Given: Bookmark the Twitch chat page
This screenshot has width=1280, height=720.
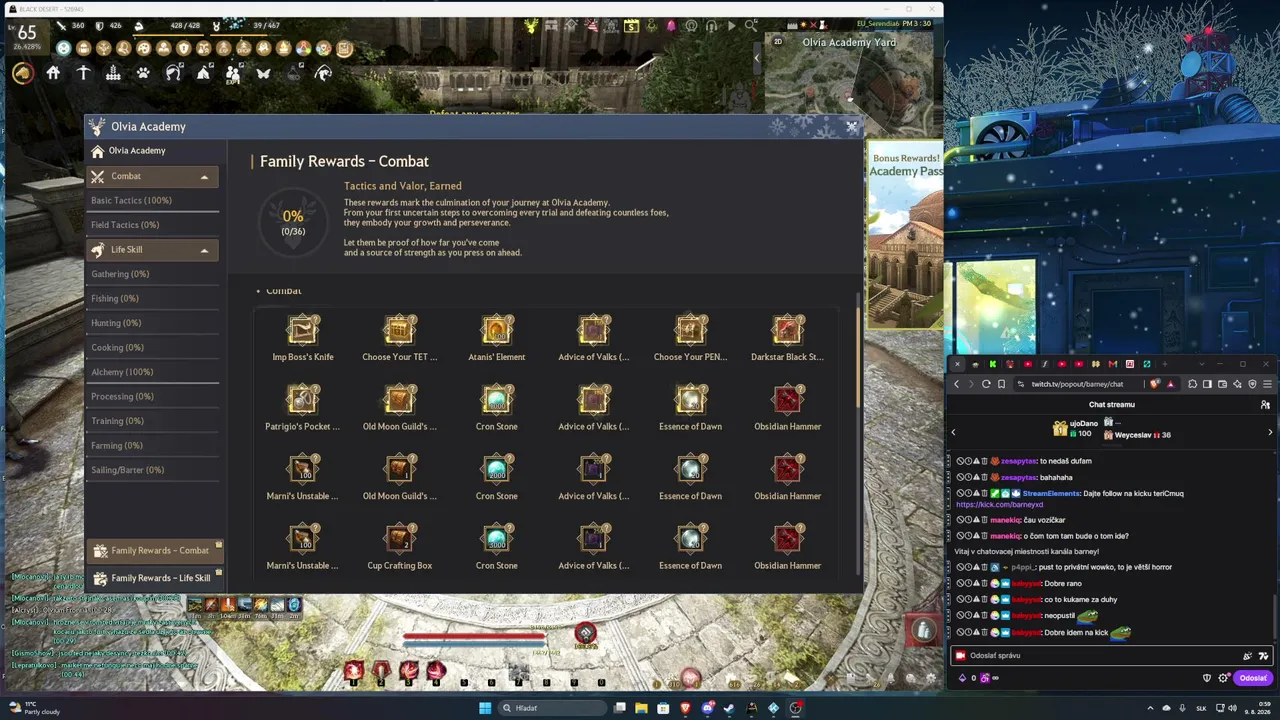Looking at the screenshot, I should (x=1001, y=384).
